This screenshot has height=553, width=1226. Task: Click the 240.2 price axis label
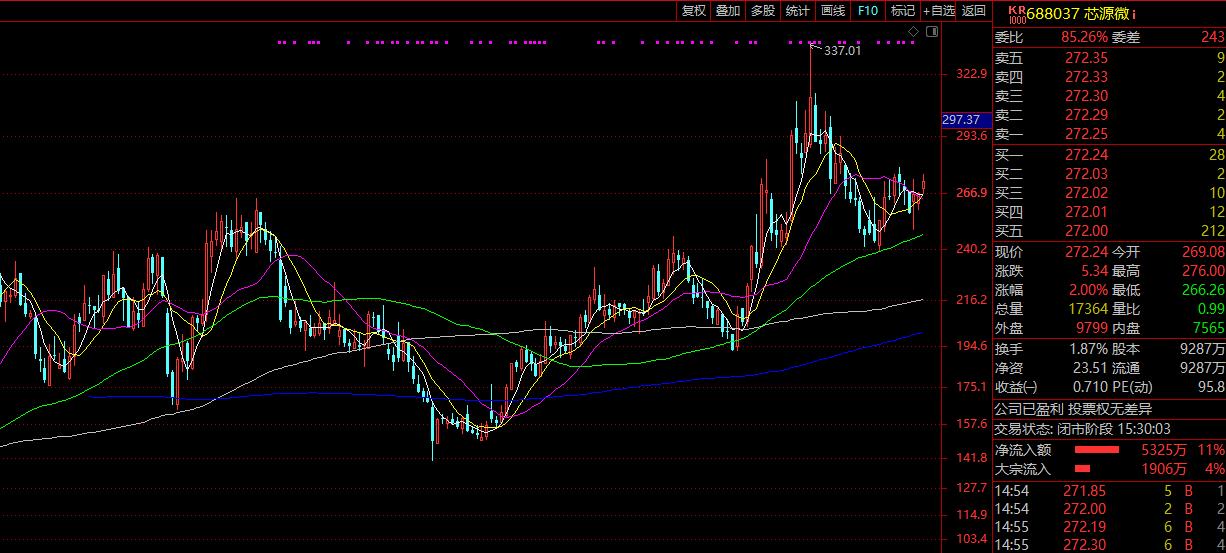click(x=971, y=249)
